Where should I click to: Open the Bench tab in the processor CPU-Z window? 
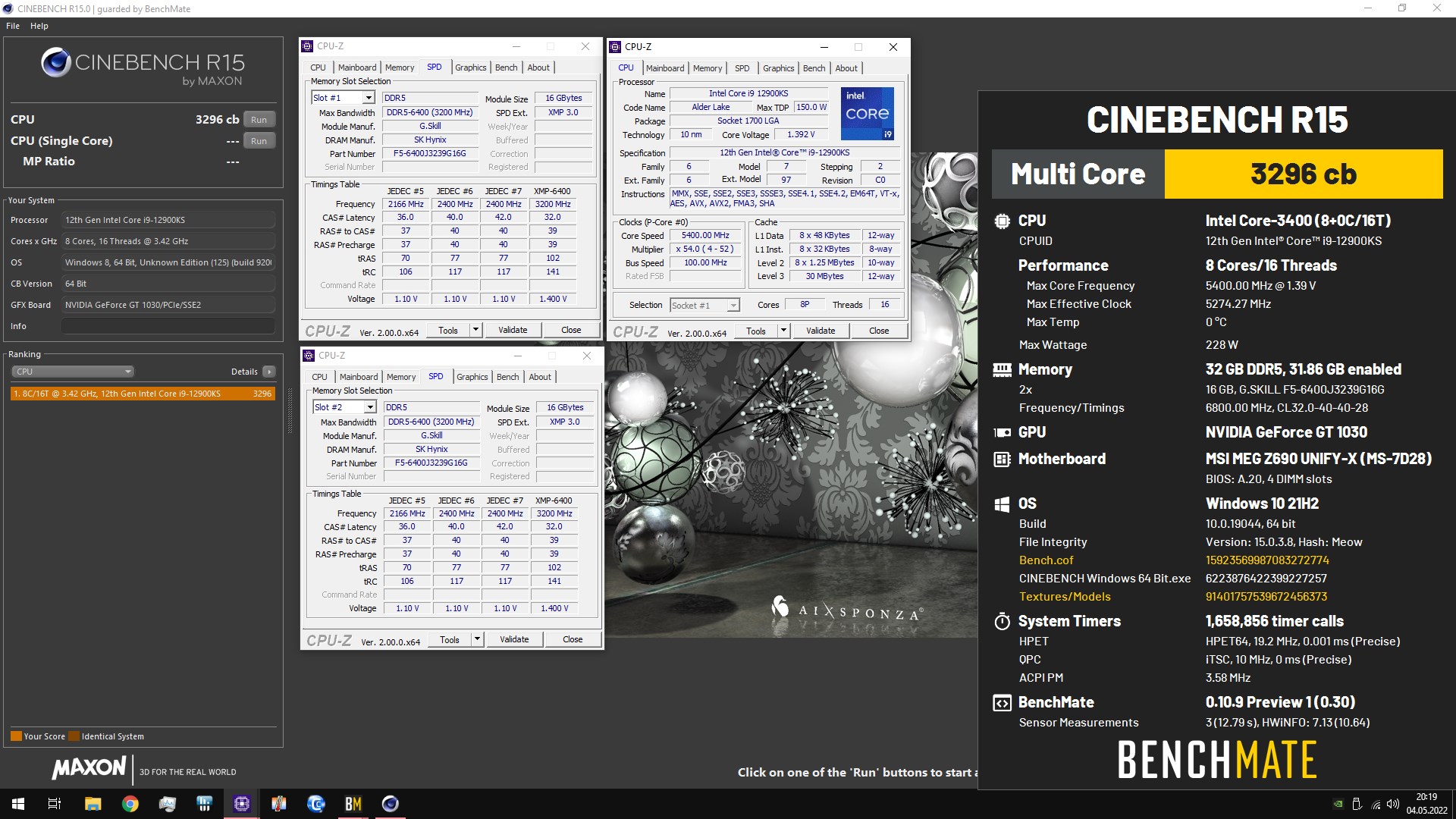tap(814, 68)
